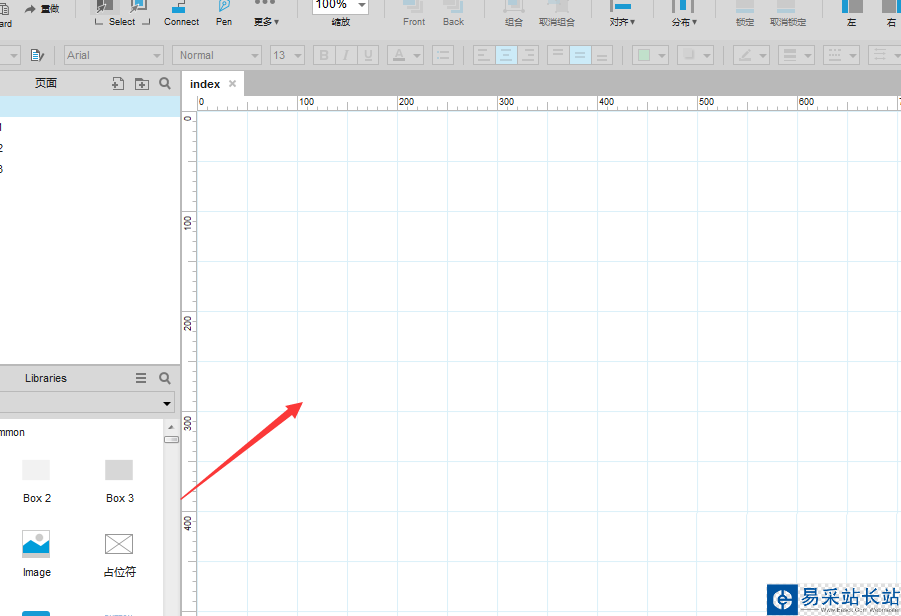The height and width of the screenshot is (616, 901).
Task: Open the line pattern dropdown
Action: click(841, 55)
